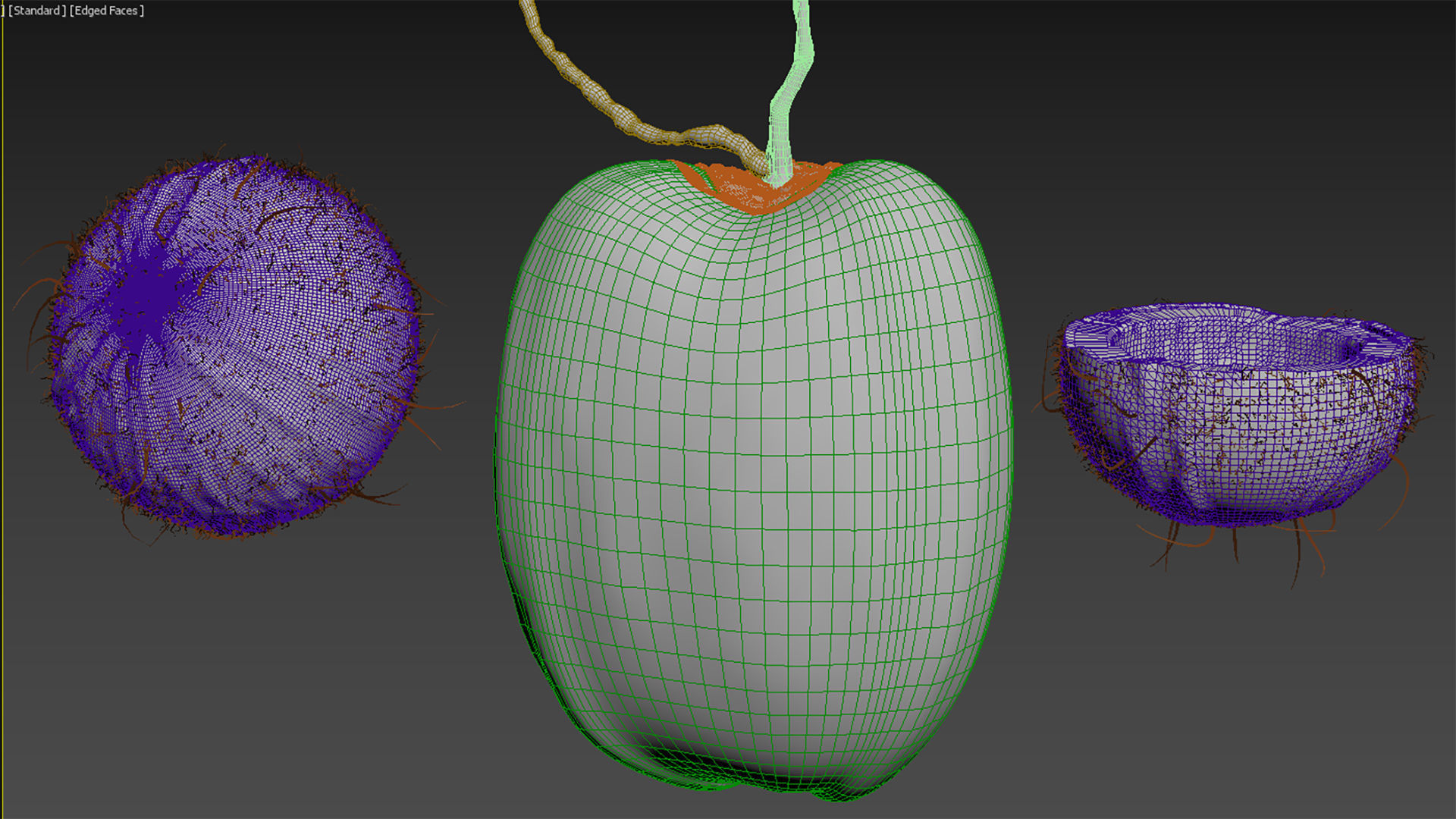Screen dimensions: 1456x819
Task: Click the yellow viewport border on the left
Action: click(3, 409)
